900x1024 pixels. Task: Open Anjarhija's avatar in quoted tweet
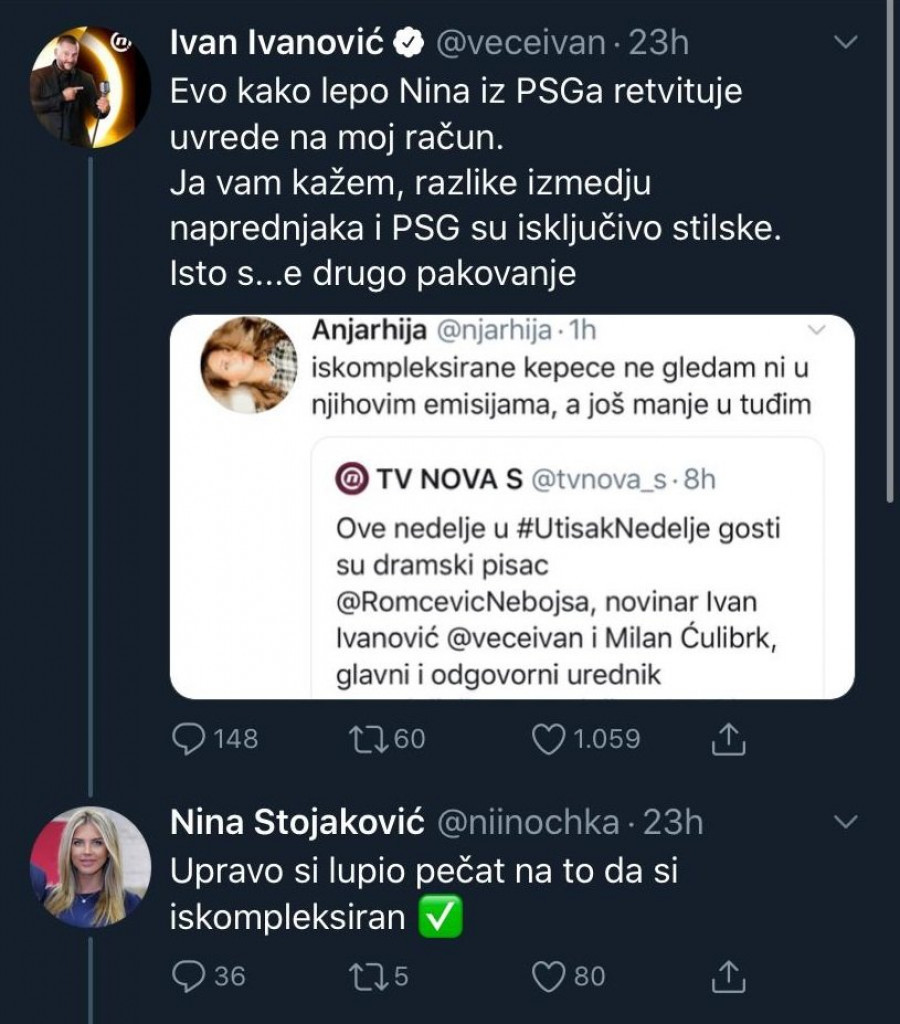point(249,364)
